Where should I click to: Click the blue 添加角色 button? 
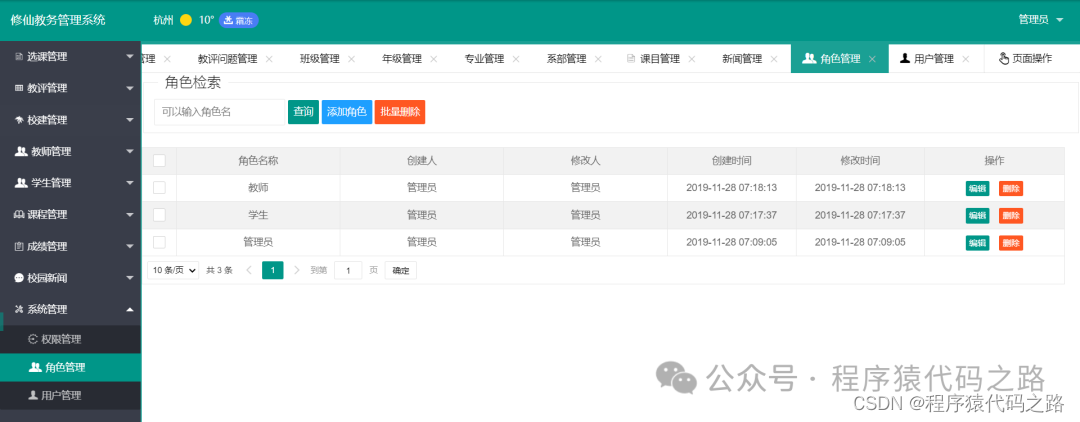pyautogui.click(x=346, y=112)
